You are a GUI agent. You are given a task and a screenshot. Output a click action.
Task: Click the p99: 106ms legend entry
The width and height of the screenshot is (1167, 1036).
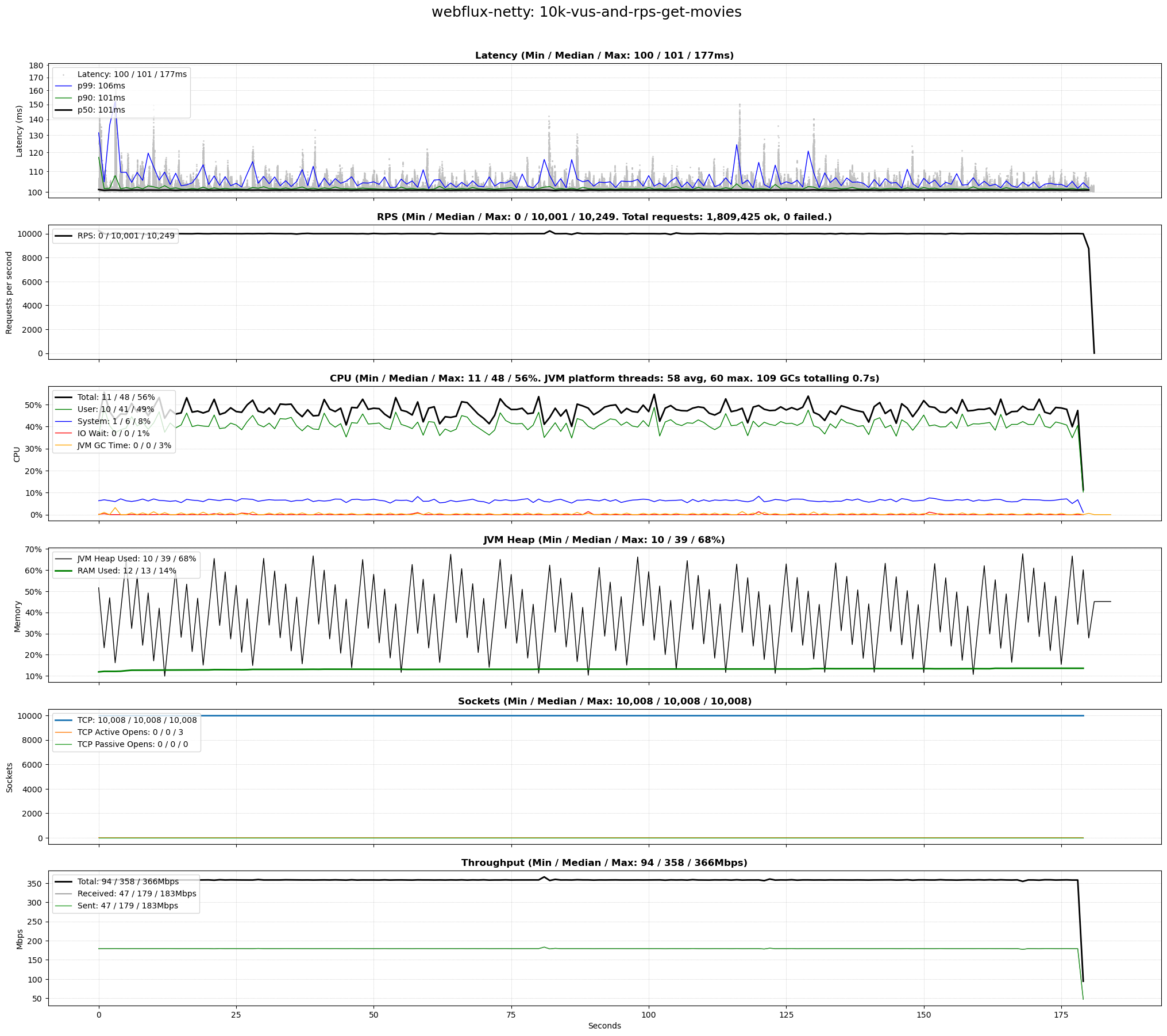tap(101, 86)
